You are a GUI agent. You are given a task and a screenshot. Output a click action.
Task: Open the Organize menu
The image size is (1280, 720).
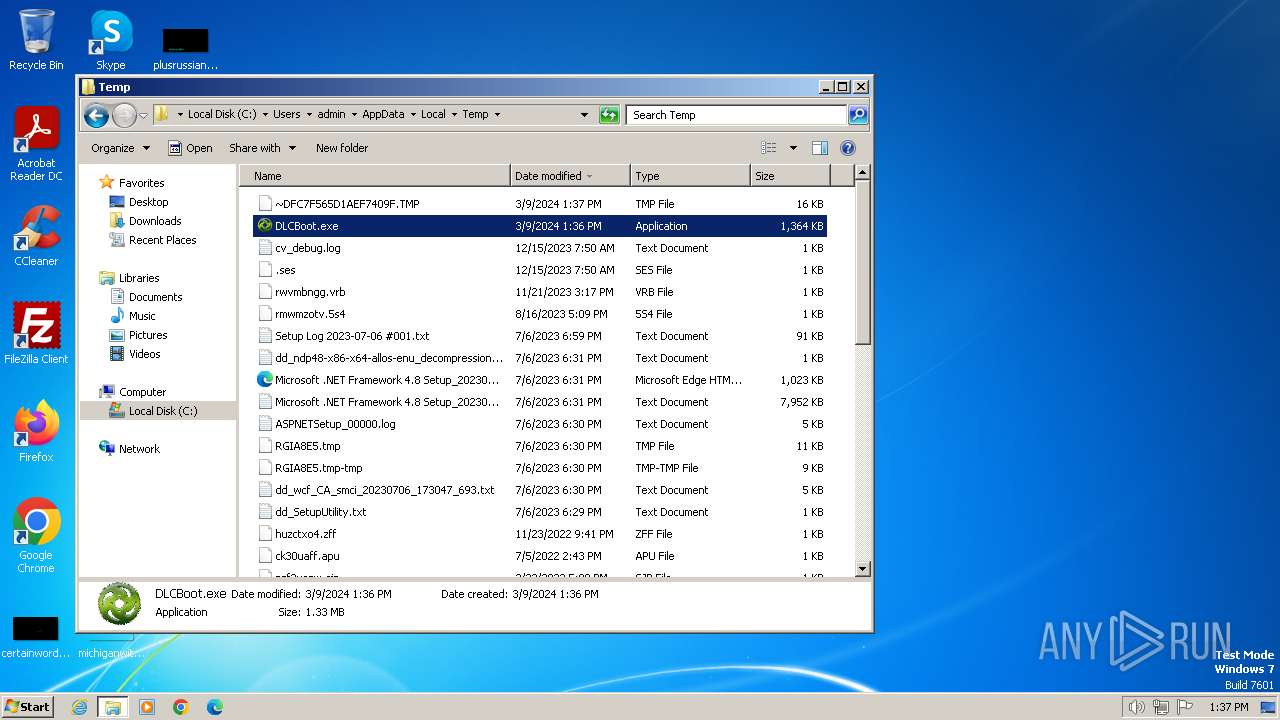(x=120, y=148)
